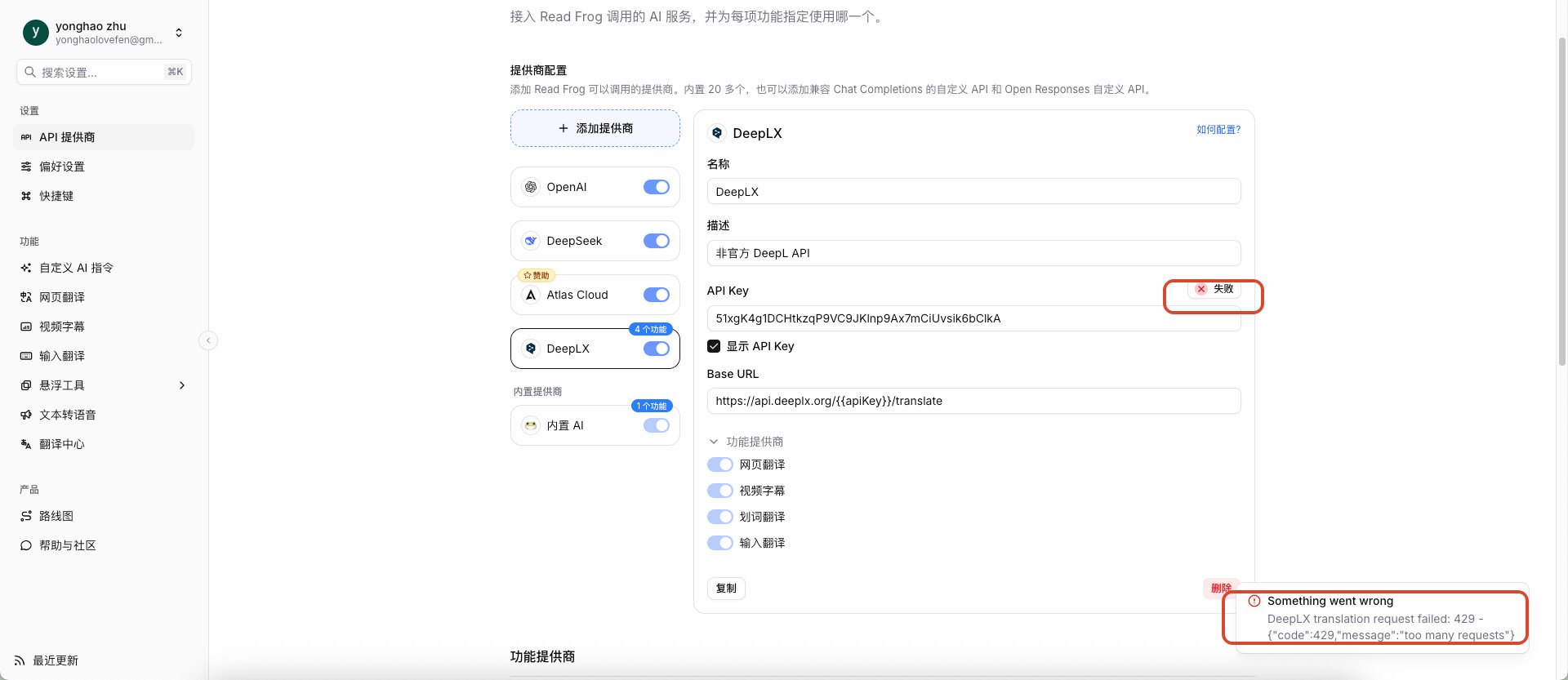Click the 内置 AI frog icon
The height and width of the screenshot is (680, 1568).
click(x=531, y=425)
